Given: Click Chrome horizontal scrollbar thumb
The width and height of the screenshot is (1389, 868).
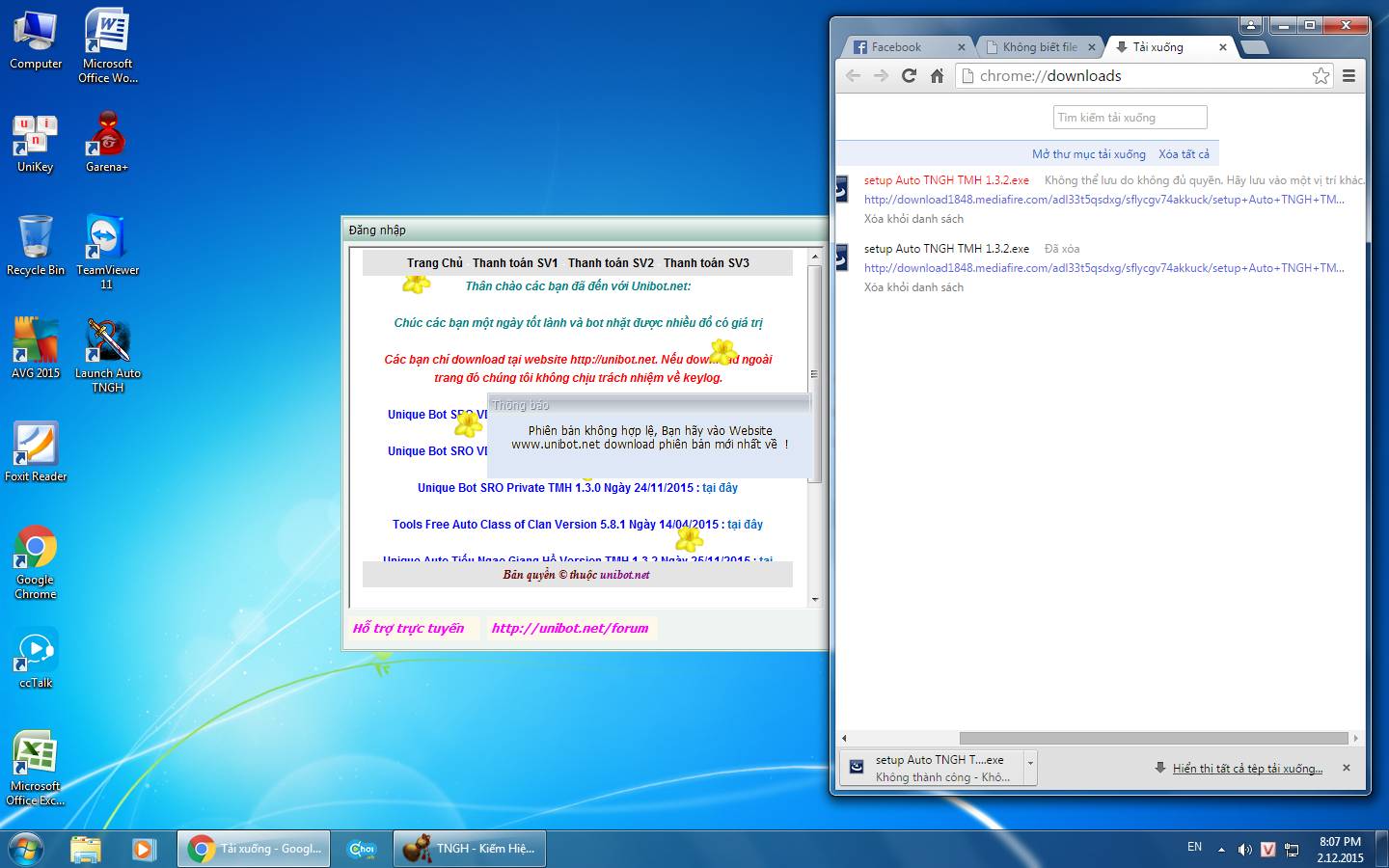Looking at the screenshot, I should point(1154,738).
